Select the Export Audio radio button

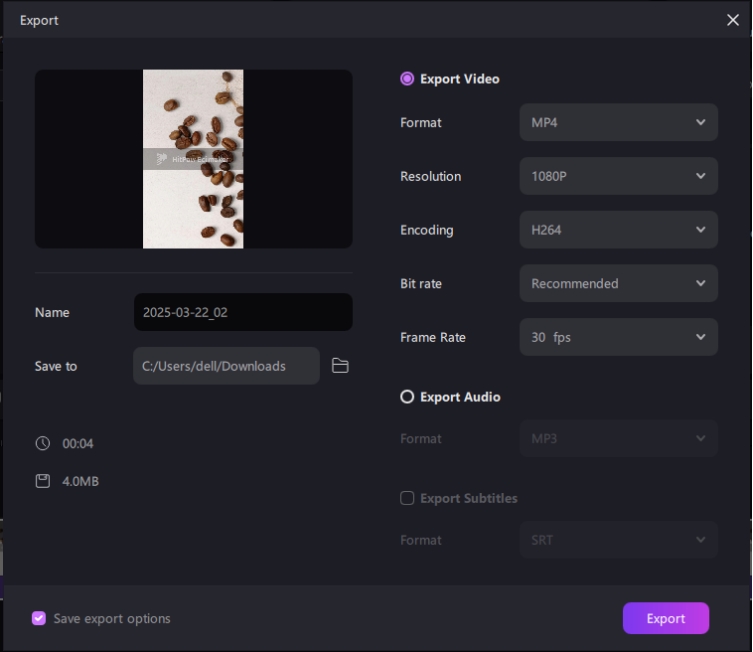tap(407, 397)
